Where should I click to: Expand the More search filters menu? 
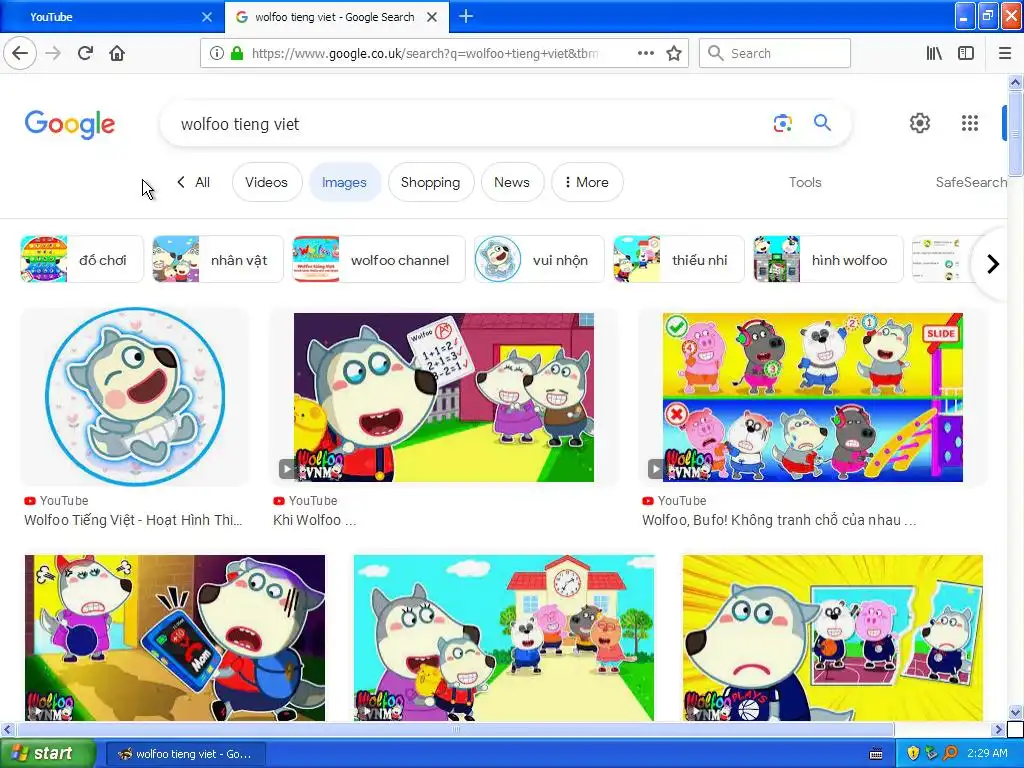[x=587, y=182]
